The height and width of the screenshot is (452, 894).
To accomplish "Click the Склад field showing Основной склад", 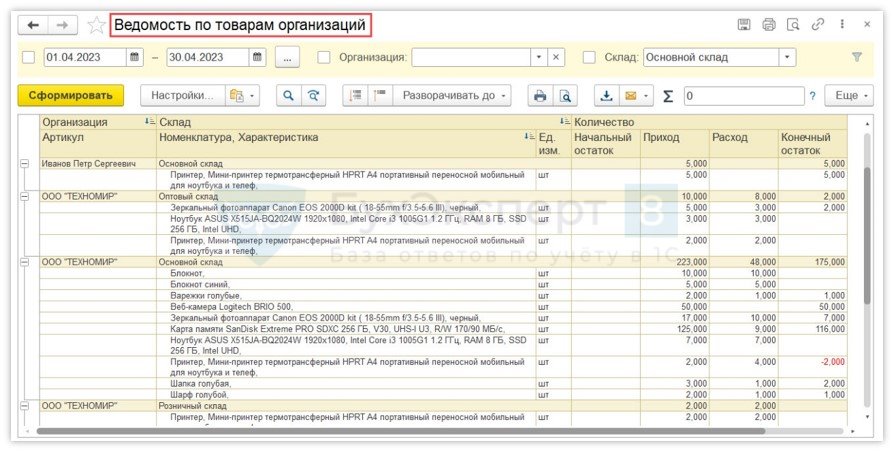I will pos(711,57).
